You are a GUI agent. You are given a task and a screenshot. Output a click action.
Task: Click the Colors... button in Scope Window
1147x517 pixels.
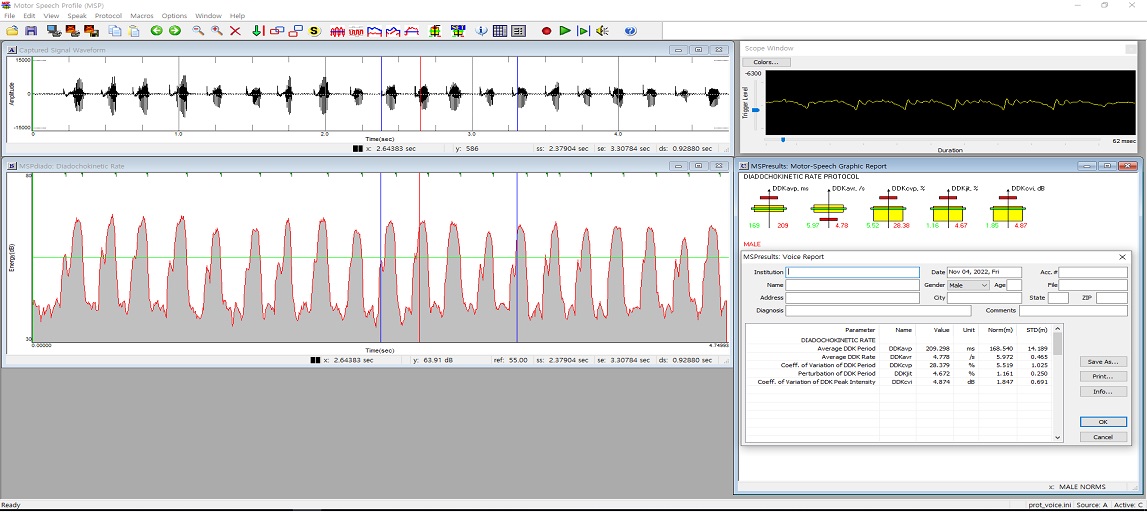click(x=765, y=62)
